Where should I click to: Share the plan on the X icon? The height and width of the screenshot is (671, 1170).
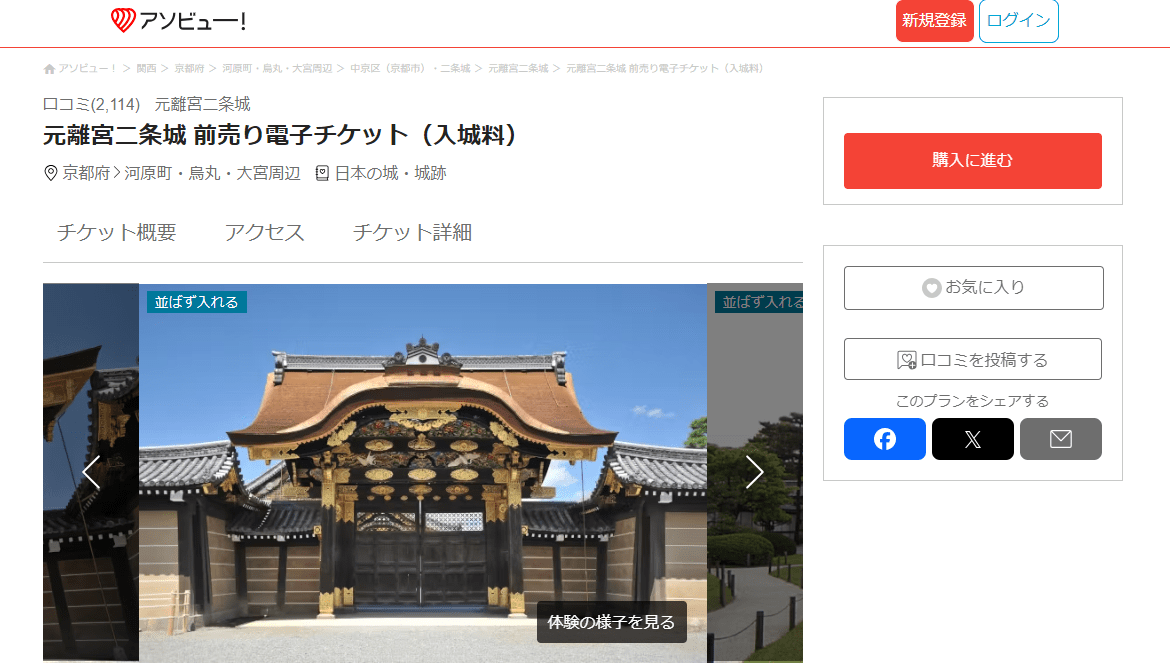(x=972, y=438)
